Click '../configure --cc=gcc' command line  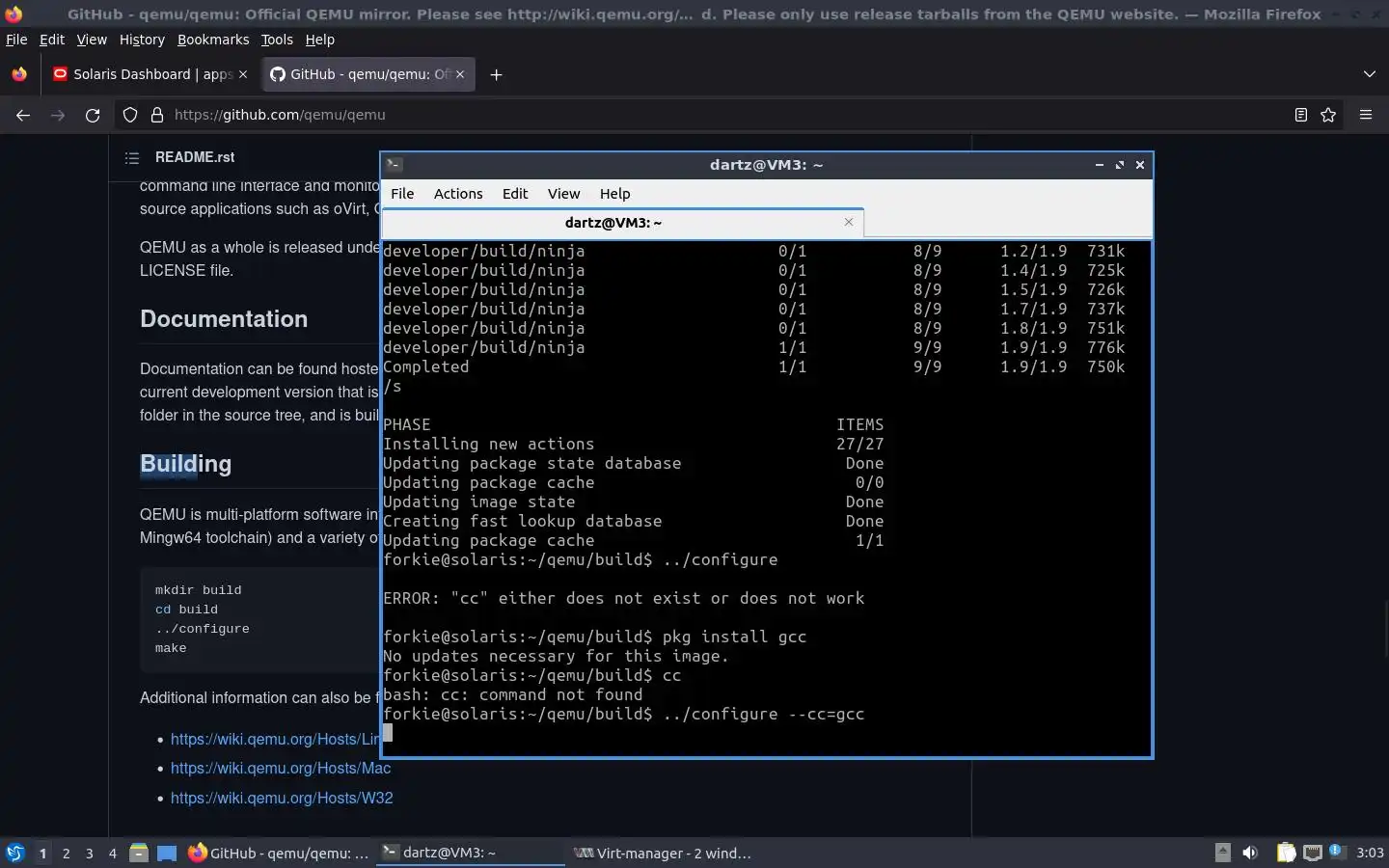point(623,714)
